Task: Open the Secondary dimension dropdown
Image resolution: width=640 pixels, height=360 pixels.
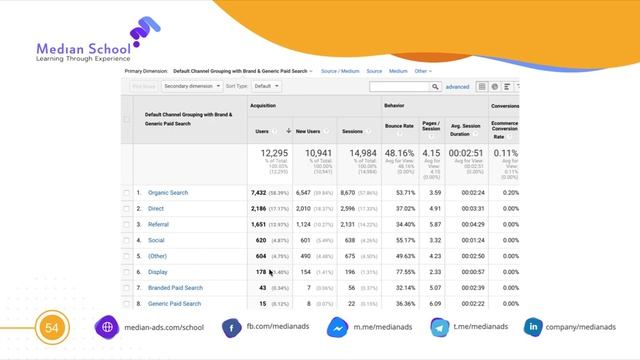Action: click(192, 86)
